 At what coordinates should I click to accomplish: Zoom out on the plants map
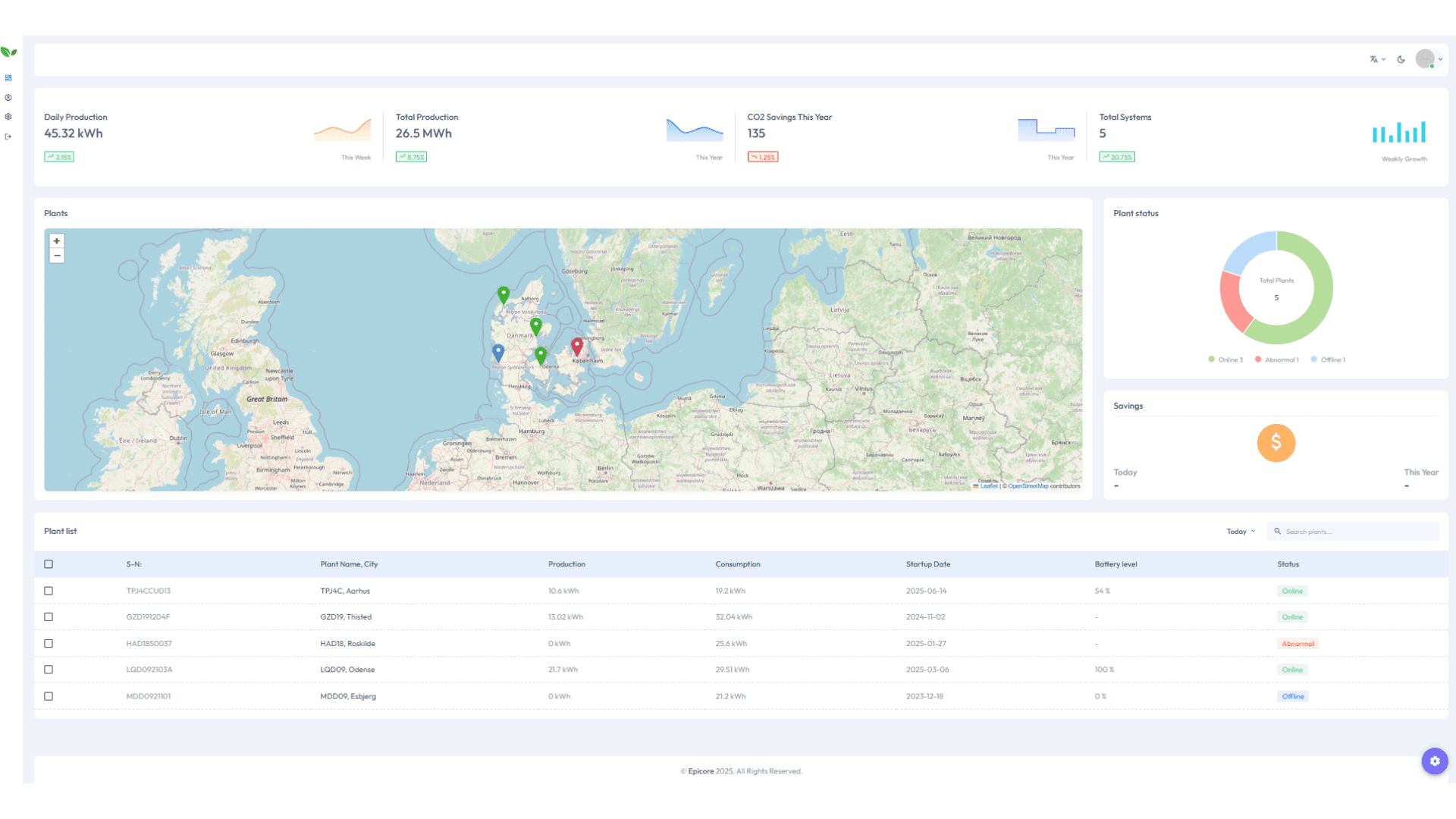coord(57,256)
